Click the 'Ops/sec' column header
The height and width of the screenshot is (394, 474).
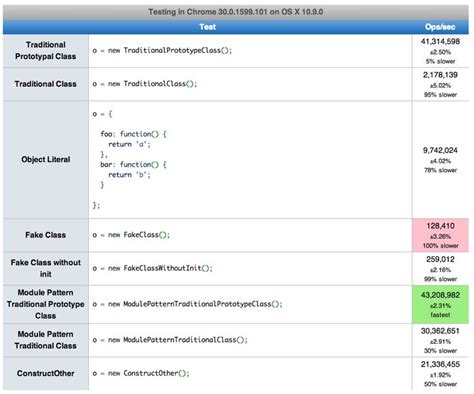pyautogui.click(x=440, y=27)
